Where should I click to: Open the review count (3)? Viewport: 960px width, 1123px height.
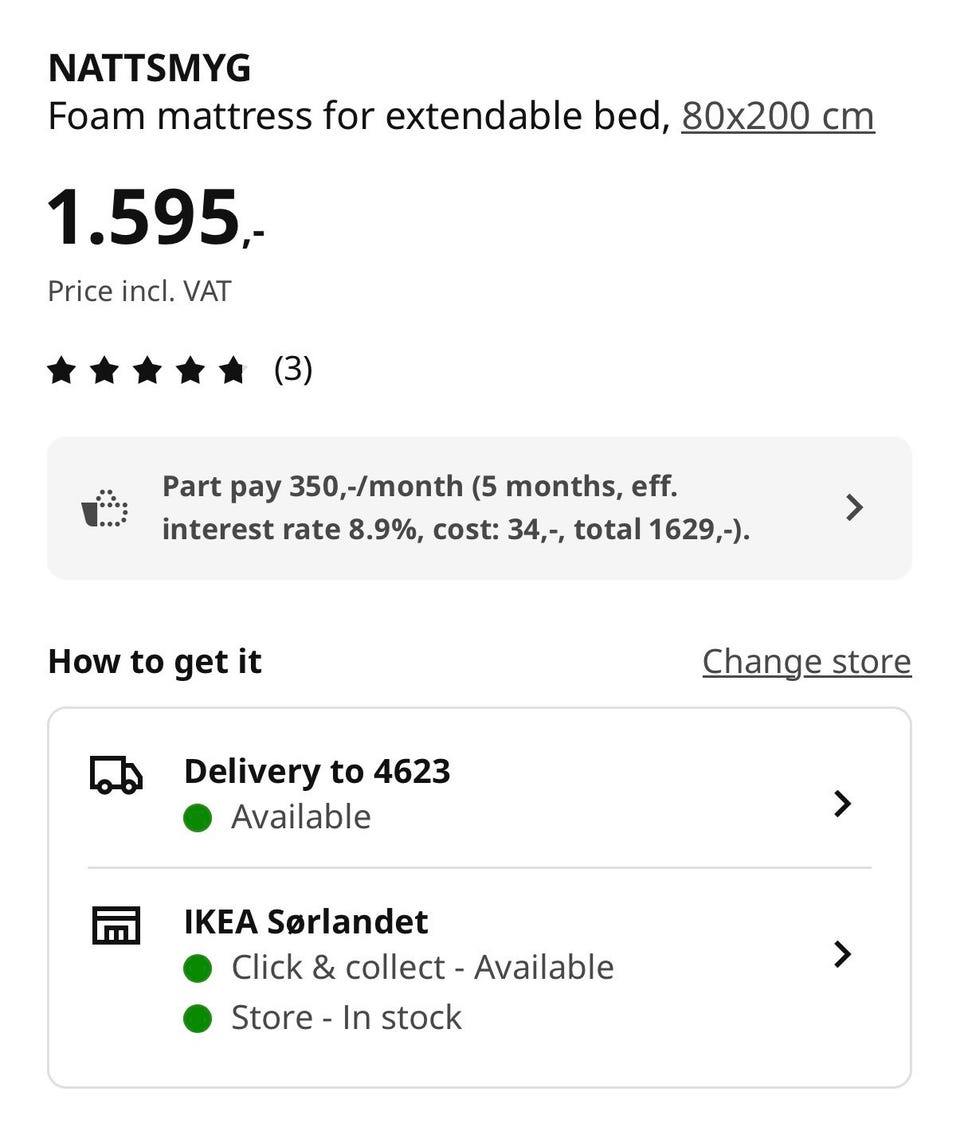(x=293, y=370)
